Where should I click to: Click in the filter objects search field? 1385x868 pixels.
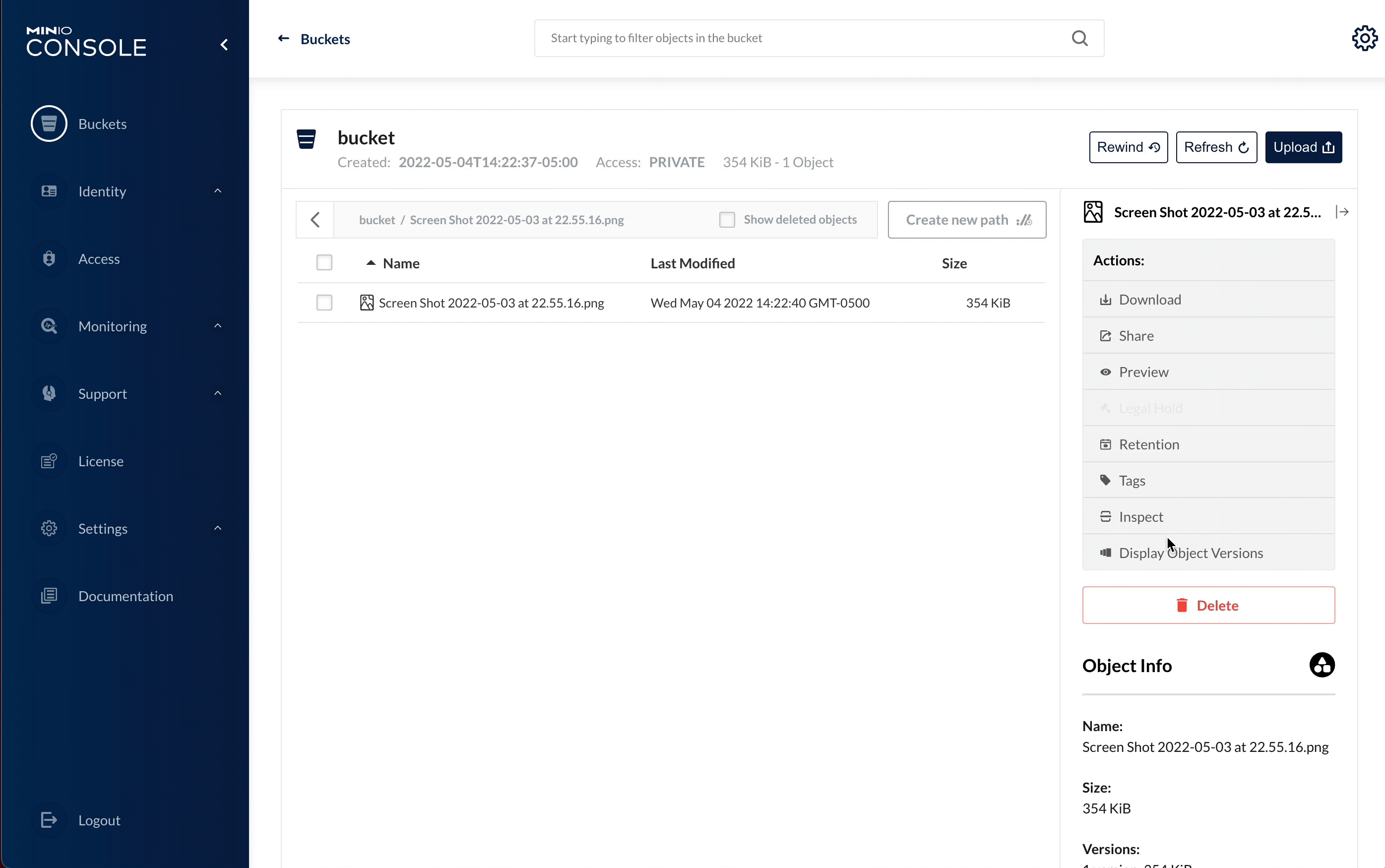pyautogui.click(x=804, y=39)
